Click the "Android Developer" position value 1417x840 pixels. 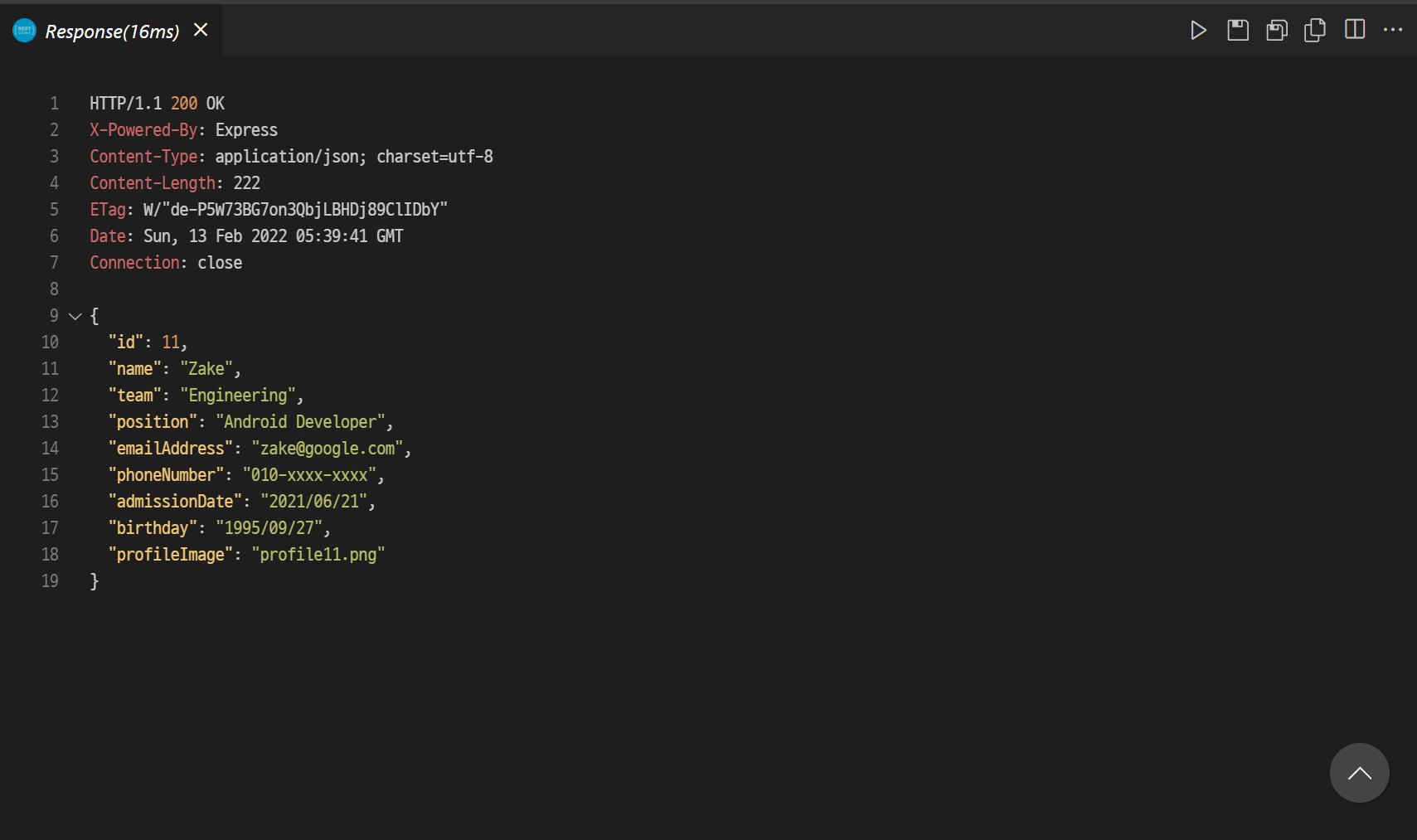coord(300,422)
